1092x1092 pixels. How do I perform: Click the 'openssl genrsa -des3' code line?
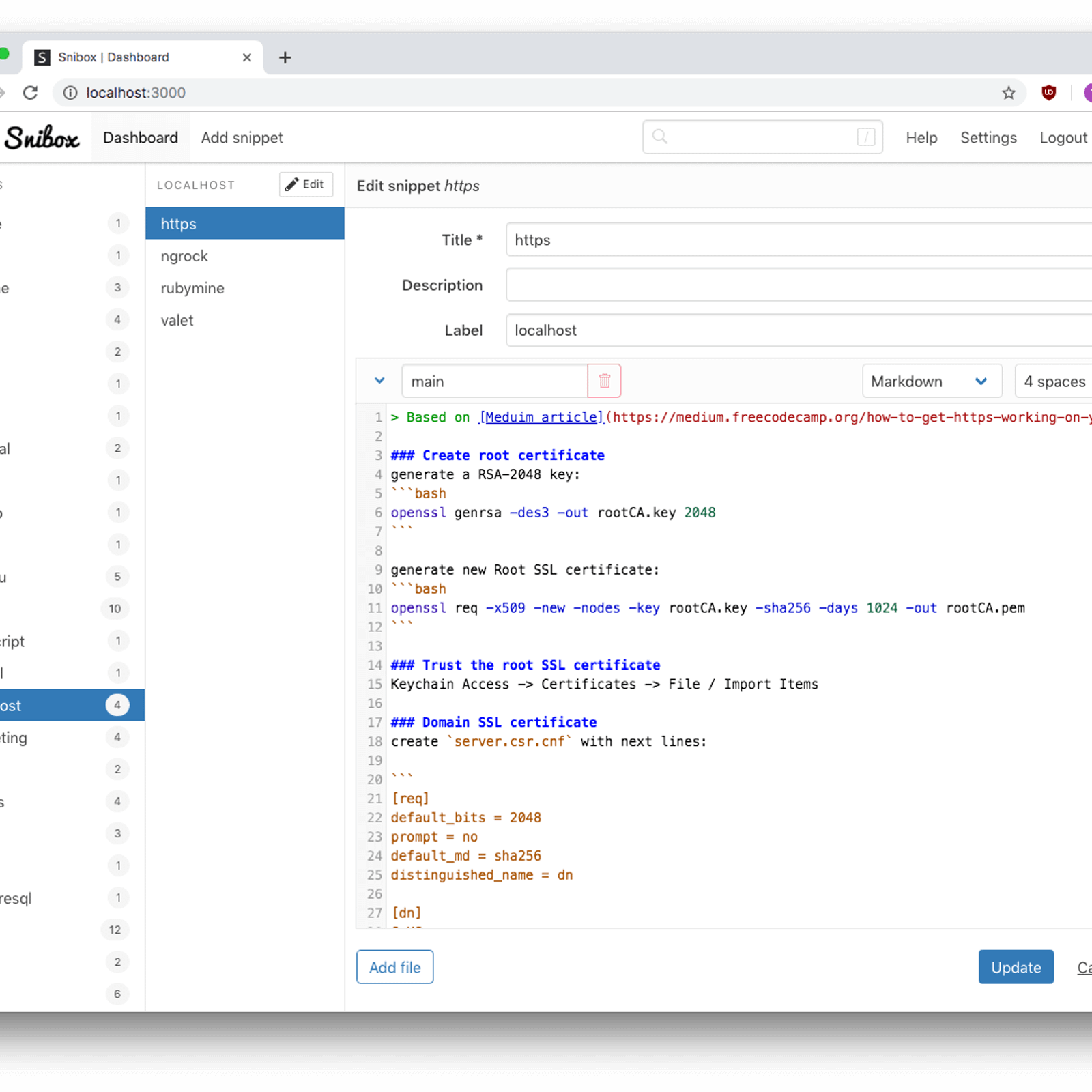coord(553,513)
